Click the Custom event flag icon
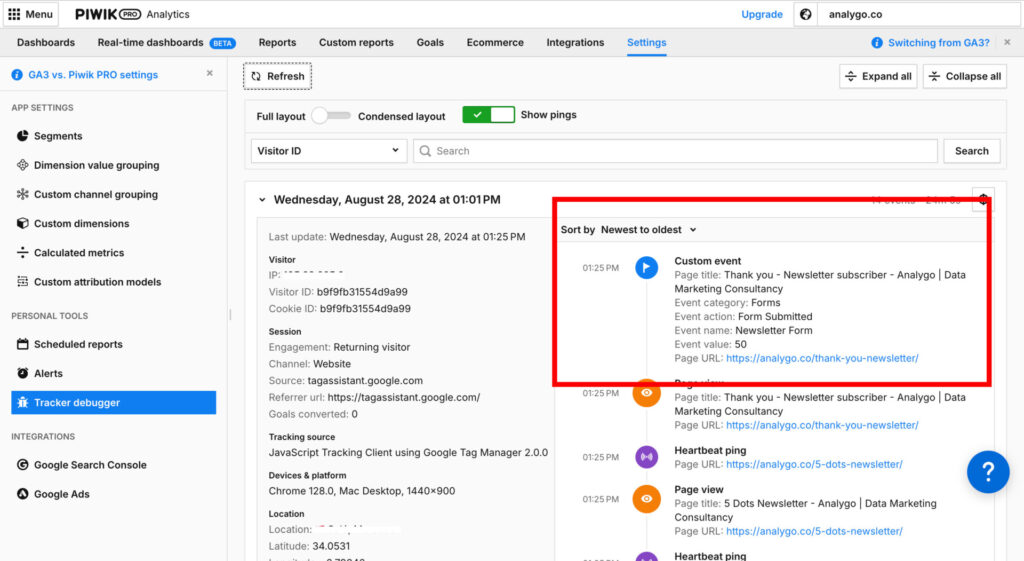Image resolution: width=1024 pixels, height=561 pixels. (x=647, y=267)
